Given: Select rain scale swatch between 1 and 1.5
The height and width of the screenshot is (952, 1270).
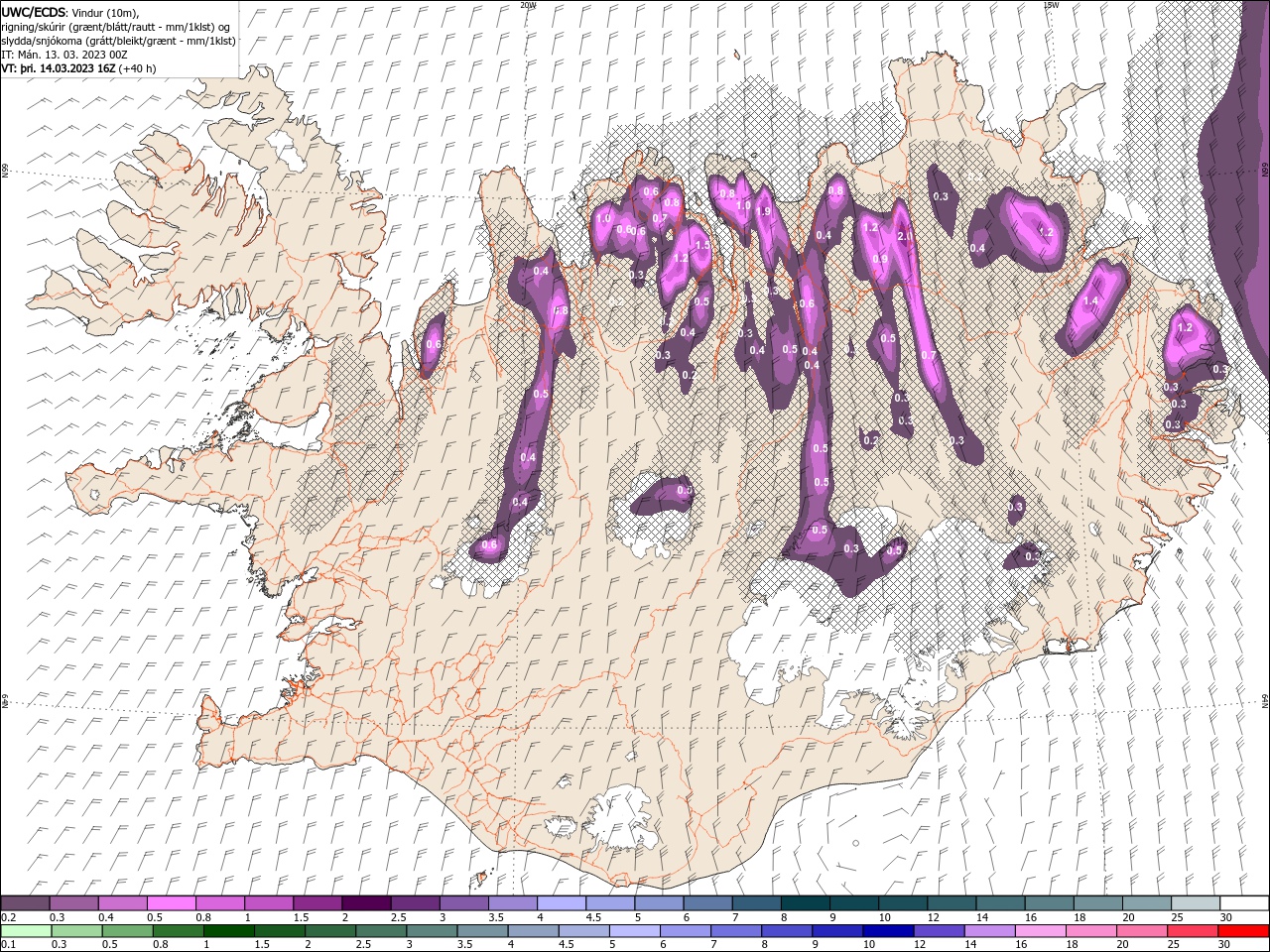Looking at the screenshot, I should [x=228, y=930].
